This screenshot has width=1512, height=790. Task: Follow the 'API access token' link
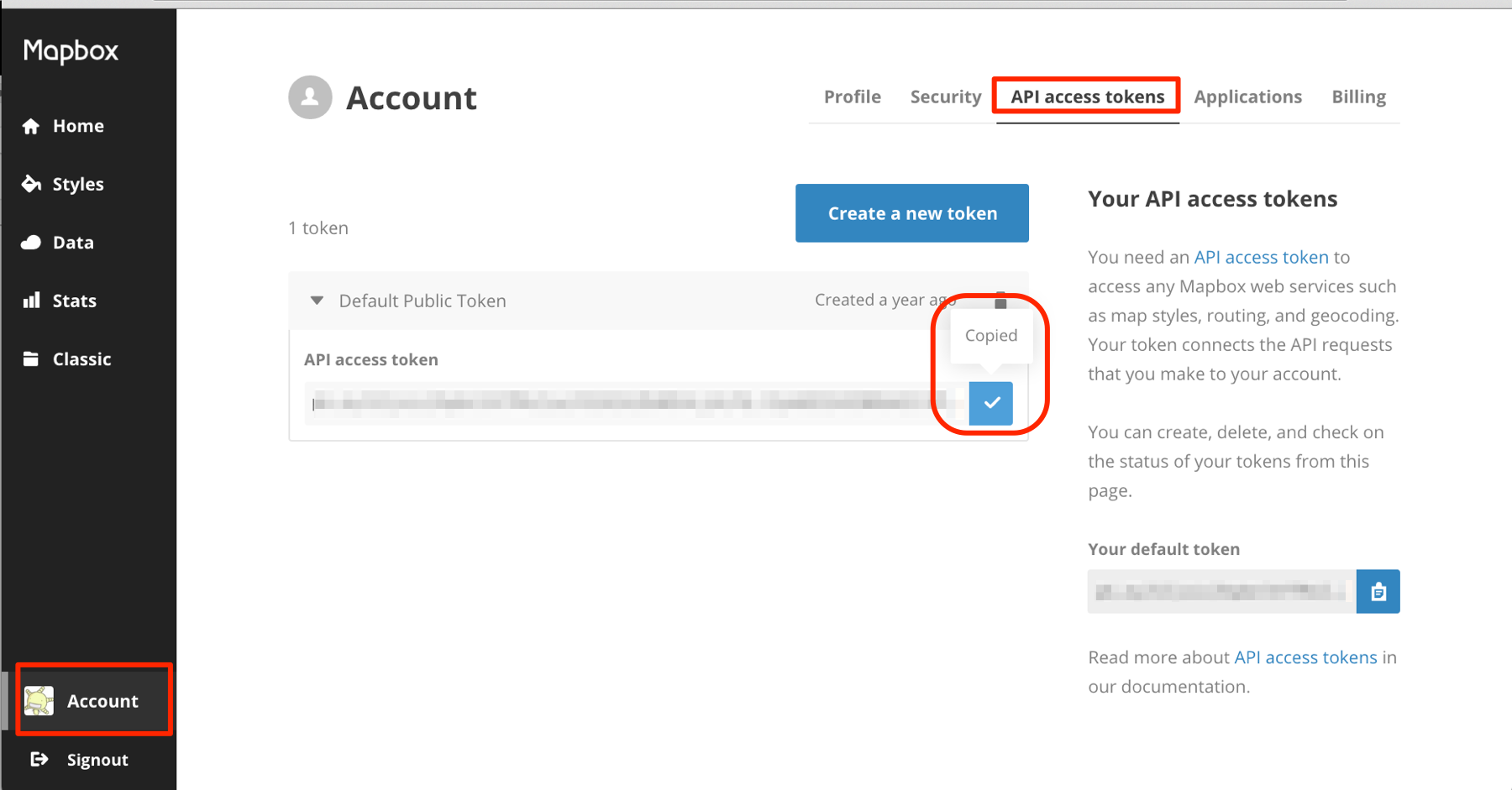click(1261, 258)
